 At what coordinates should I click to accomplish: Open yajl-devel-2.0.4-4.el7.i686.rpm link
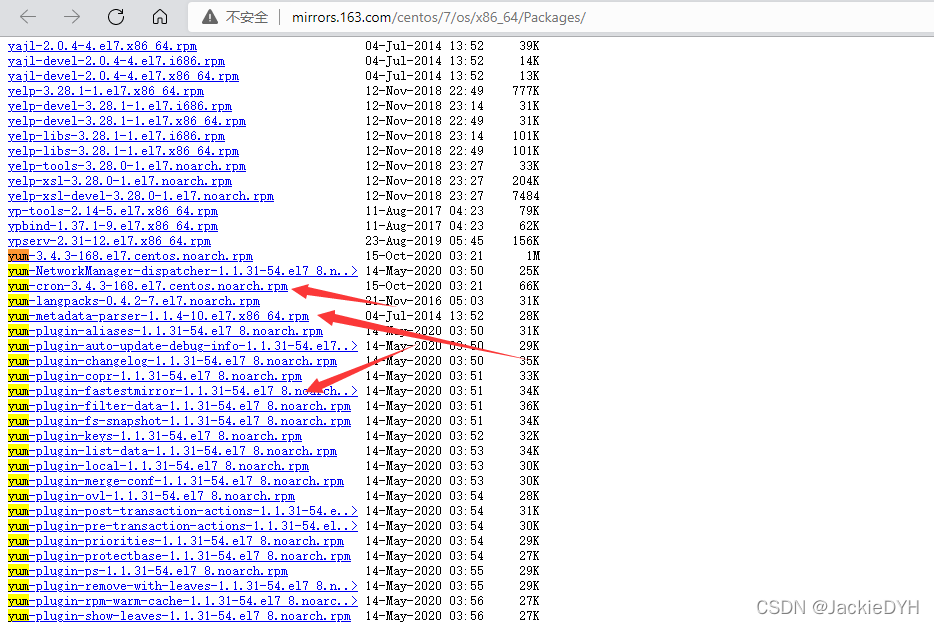(116, 61)
